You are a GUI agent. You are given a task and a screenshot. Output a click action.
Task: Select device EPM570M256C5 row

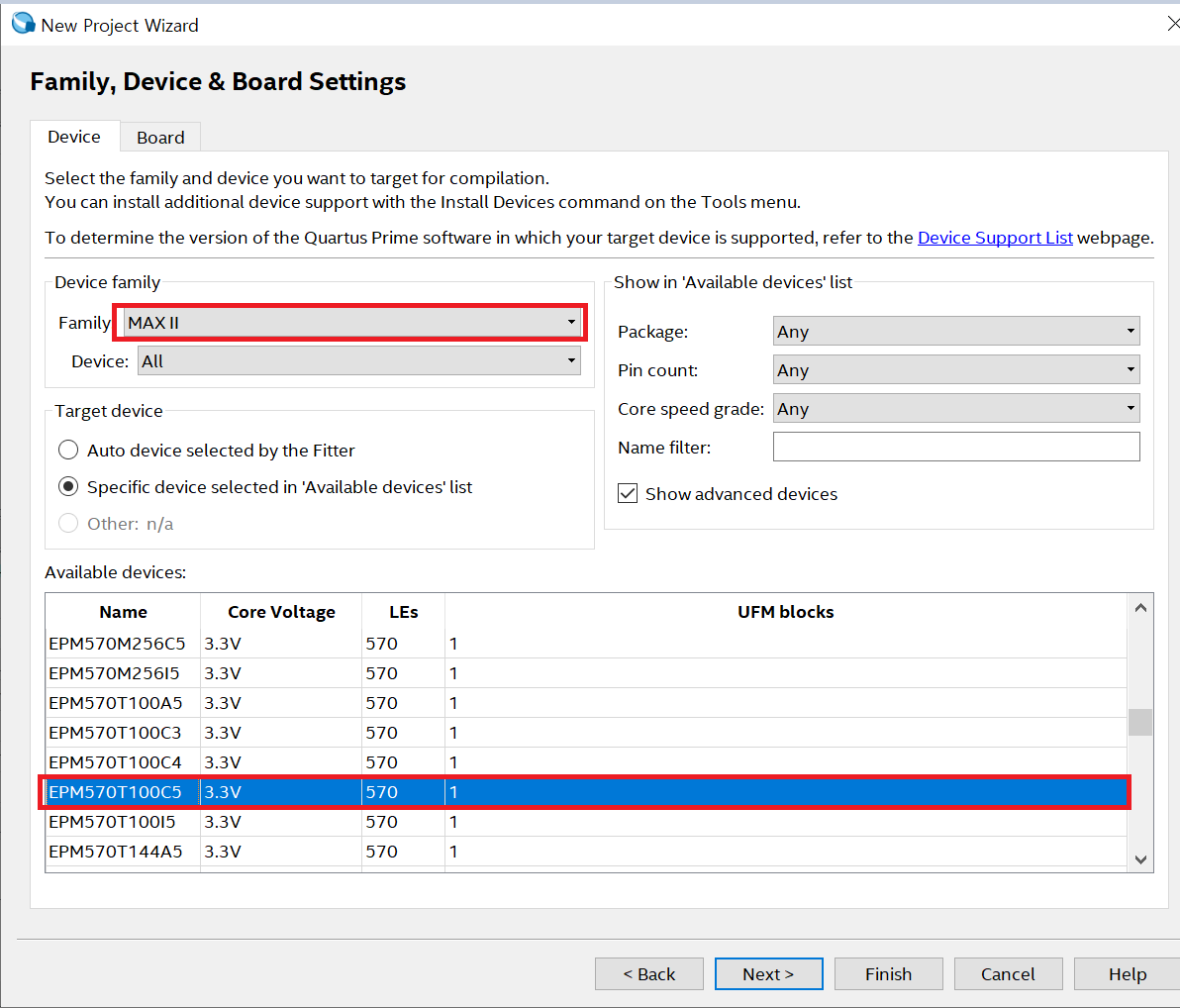coord(586,644)
